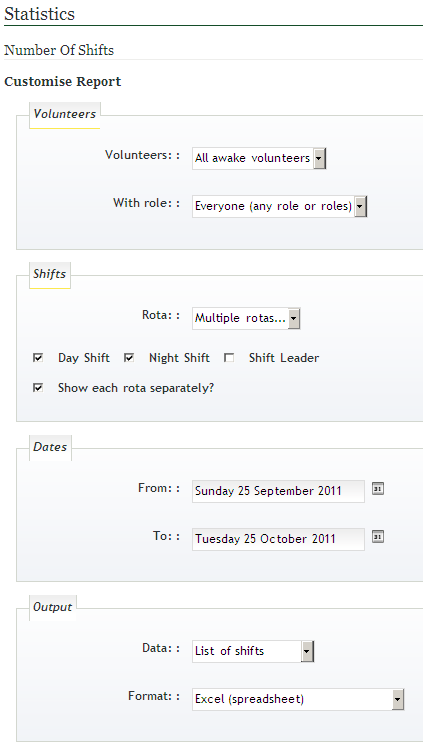
Task: Open the Volunteers dropdown
Action: 259,158
